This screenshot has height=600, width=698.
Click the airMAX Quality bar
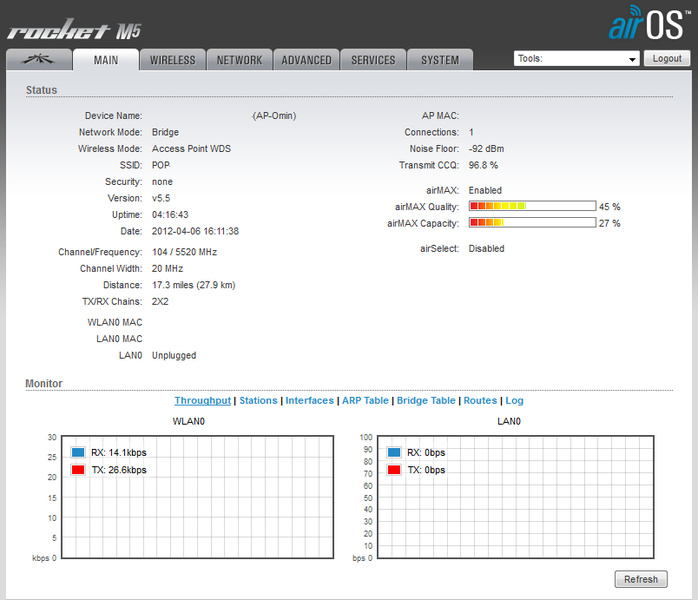[532, 206]
